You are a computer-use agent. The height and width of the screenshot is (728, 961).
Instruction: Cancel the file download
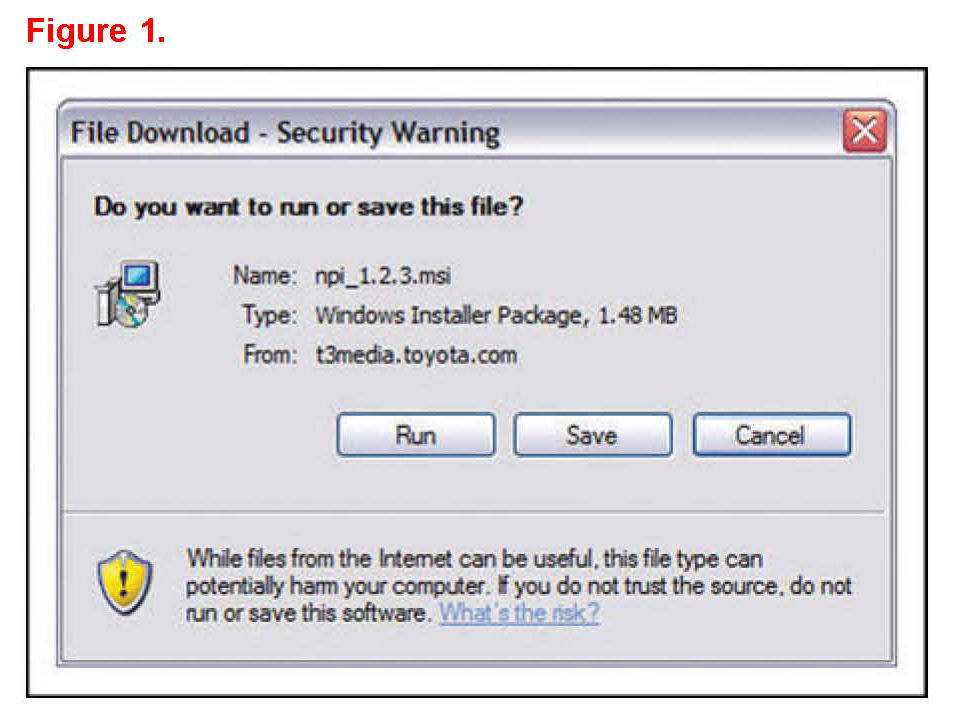tap(770, 435)
